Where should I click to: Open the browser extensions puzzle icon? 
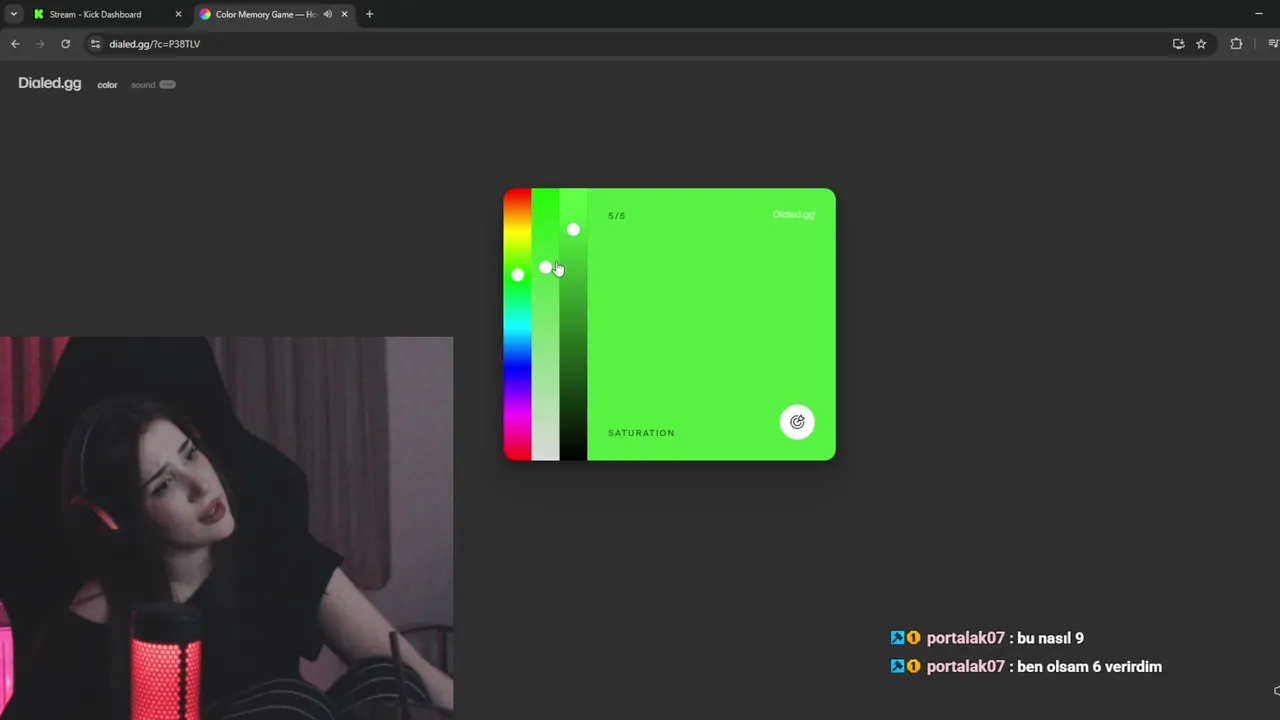pyautogui.click(x=1236, y=44)
